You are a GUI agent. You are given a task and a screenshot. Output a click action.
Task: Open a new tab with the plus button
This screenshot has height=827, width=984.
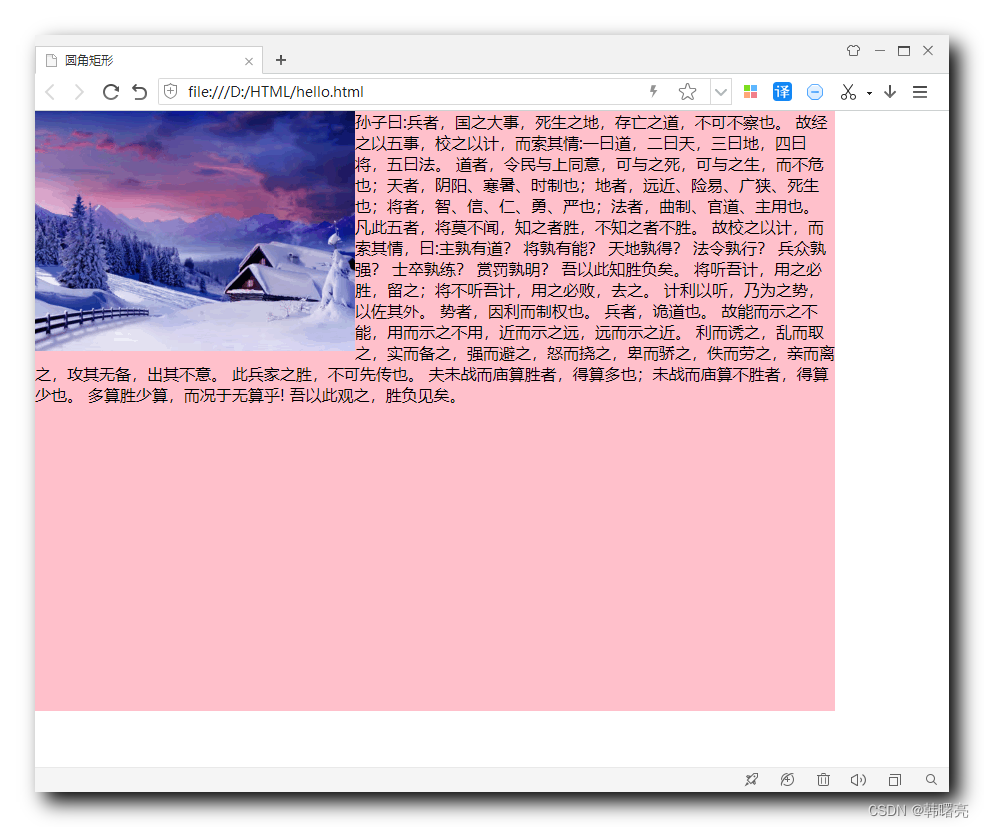(x=280, y=60)
